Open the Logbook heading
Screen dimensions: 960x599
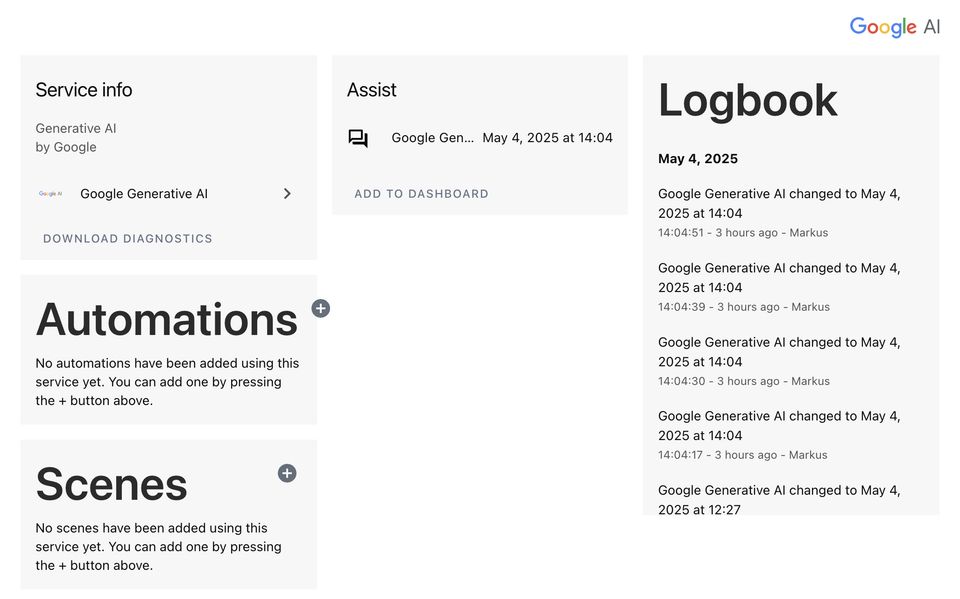[x=747, y=100]
